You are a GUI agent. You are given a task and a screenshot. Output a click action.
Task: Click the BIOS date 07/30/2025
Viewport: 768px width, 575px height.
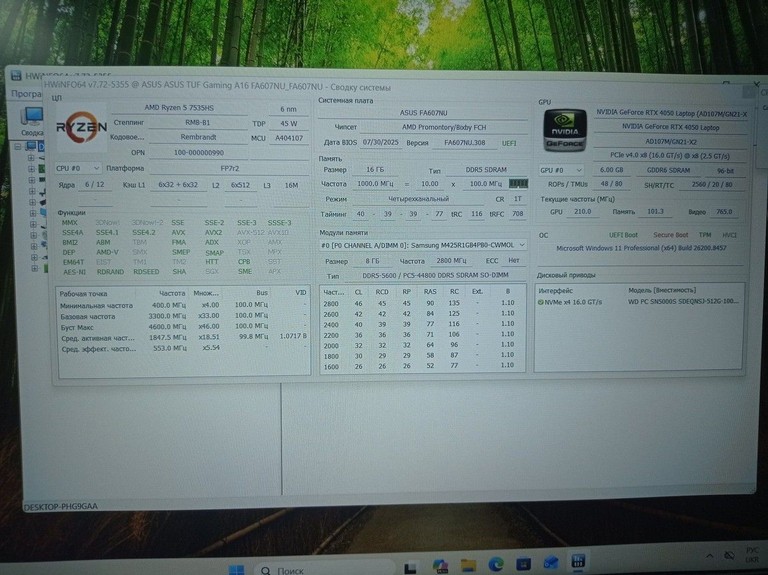point(381,143)
